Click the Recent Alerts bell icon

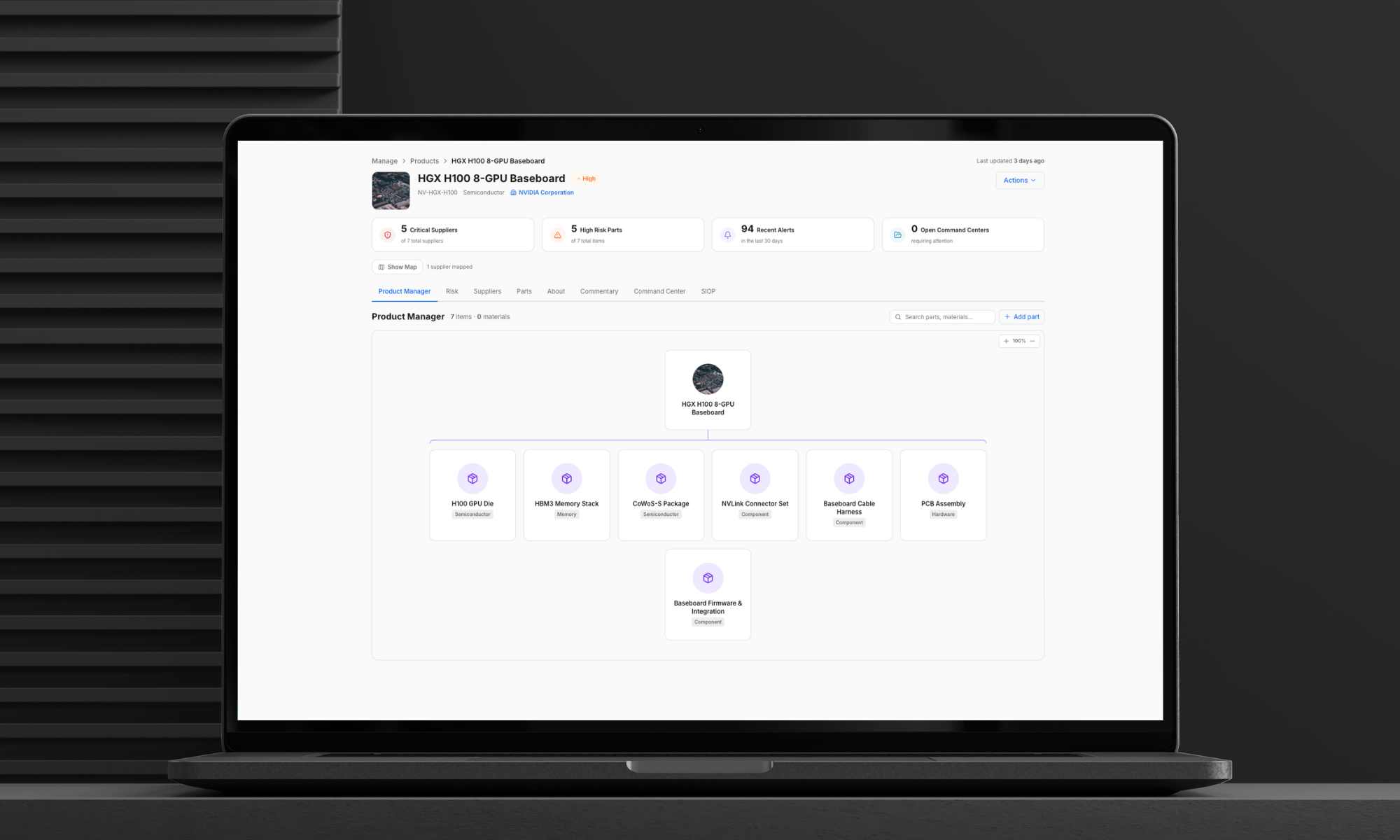coord(728,235)
